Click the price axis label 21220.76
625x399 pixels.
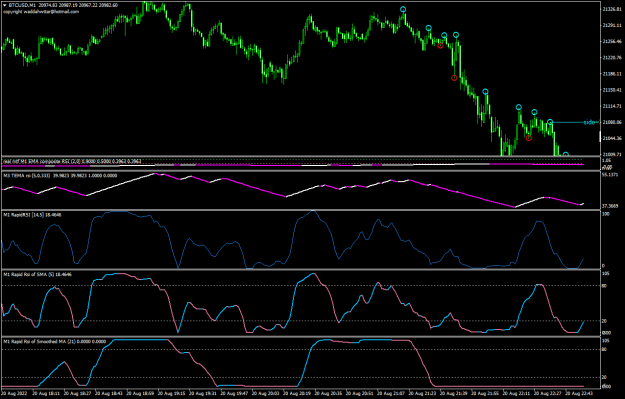click(x=612, y=57)
